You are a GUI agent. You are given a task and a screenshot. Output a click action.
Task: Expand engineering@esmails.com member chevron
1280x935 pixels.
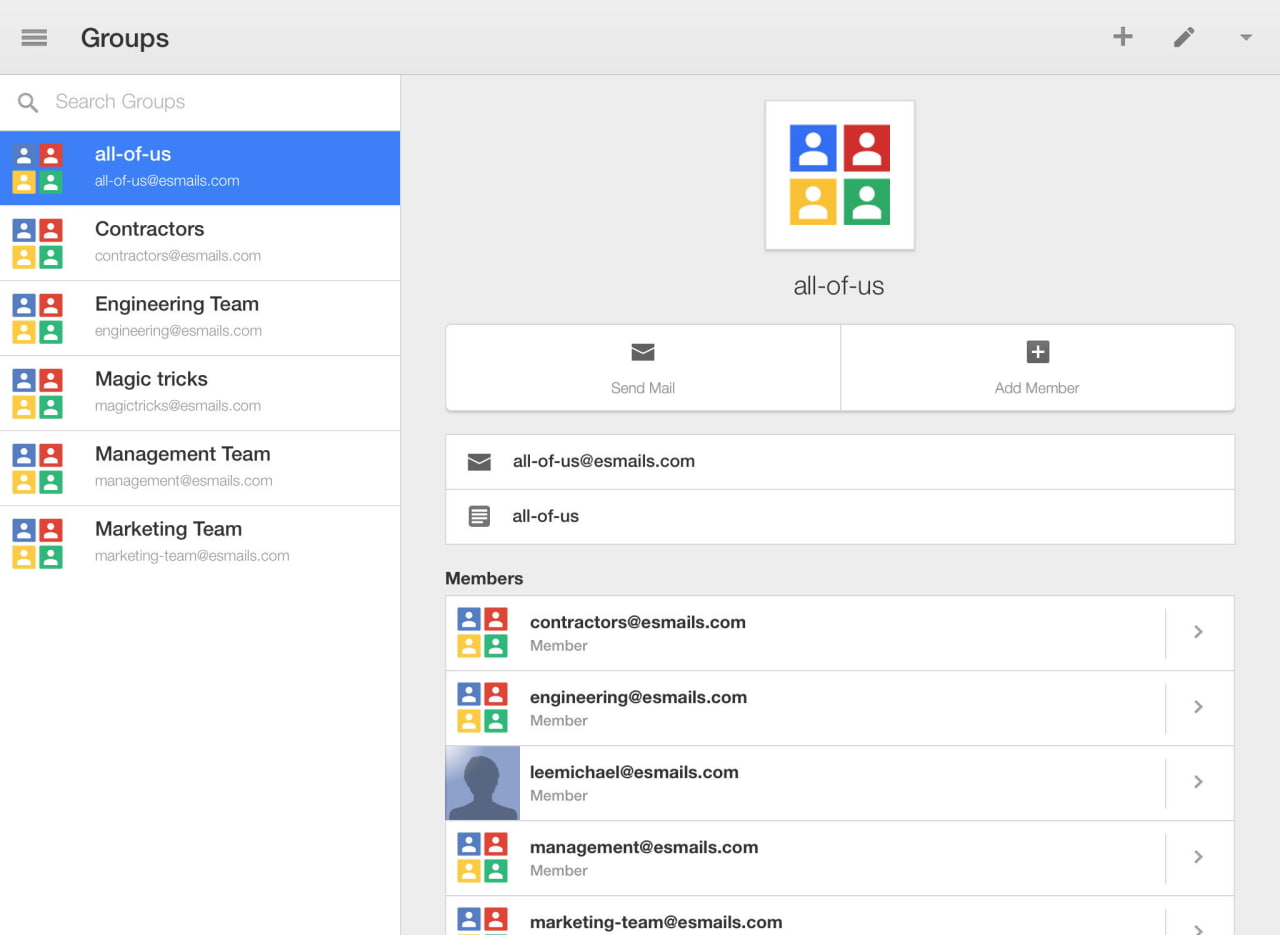1198,707
